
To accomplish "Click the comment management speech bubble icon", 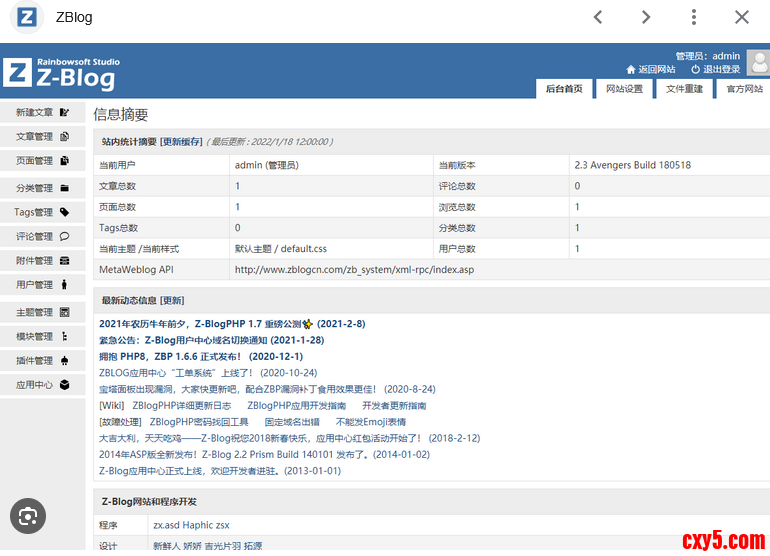I will (x=65, y=237).
